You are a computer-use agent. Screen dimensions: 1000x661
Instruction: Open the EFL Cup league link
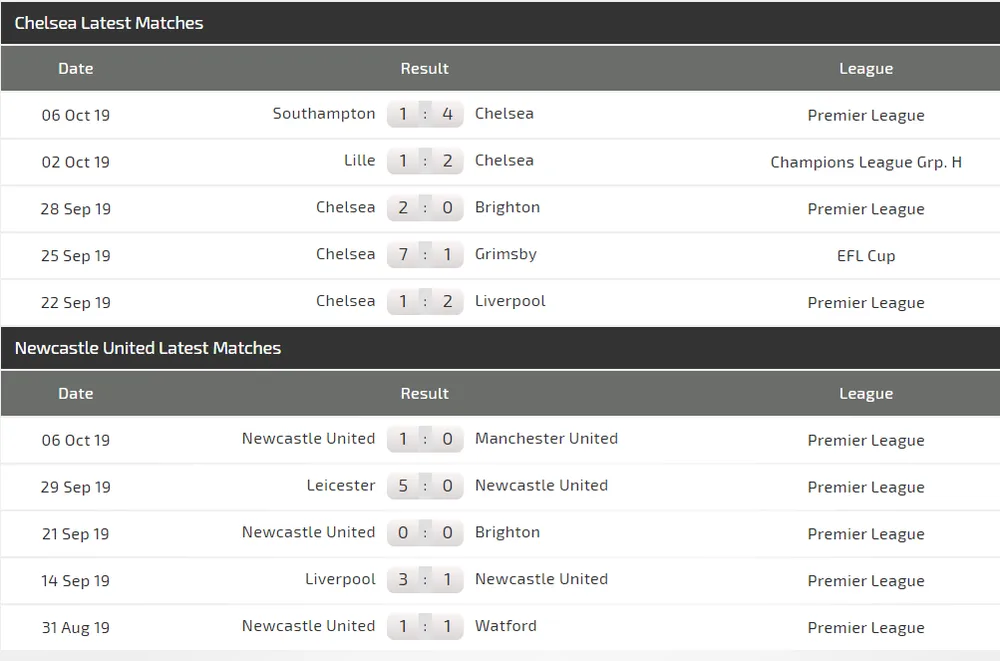(x=866, y=256)
